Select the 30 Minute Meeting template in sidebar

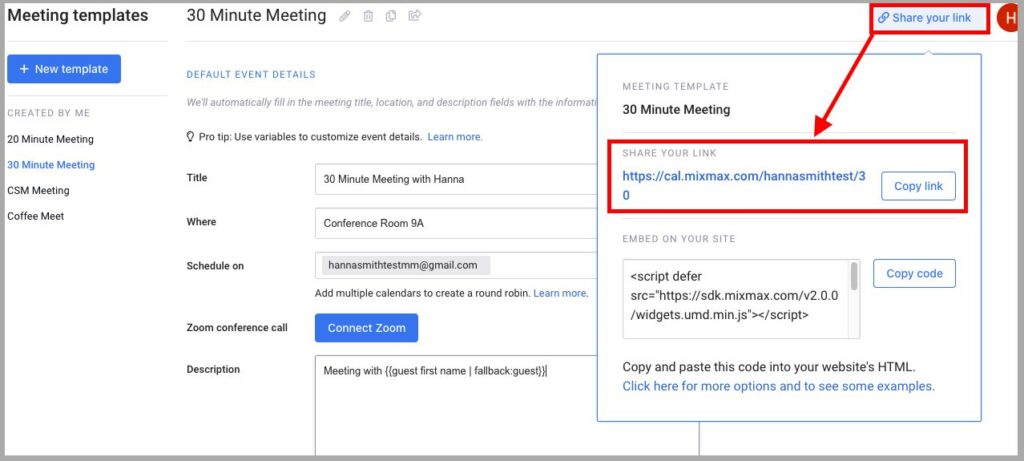click(x=51, y=165)
